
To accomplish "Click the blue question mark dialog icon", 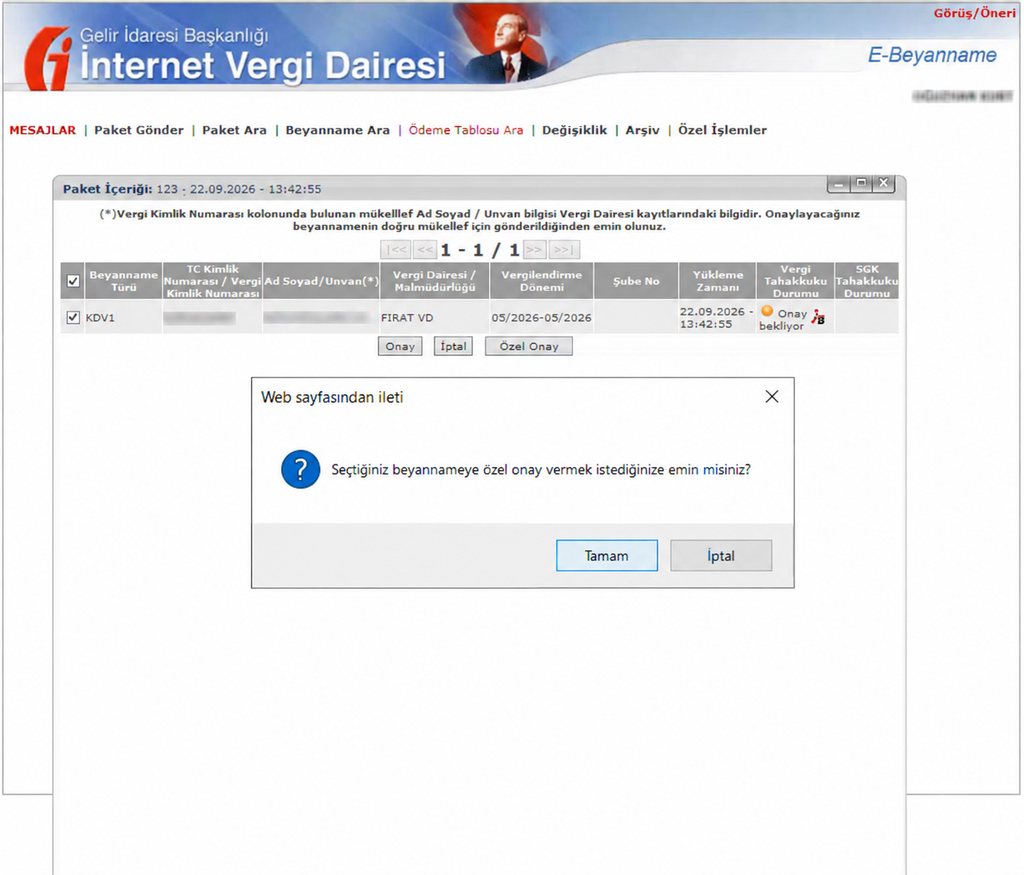I will (300, 469).
